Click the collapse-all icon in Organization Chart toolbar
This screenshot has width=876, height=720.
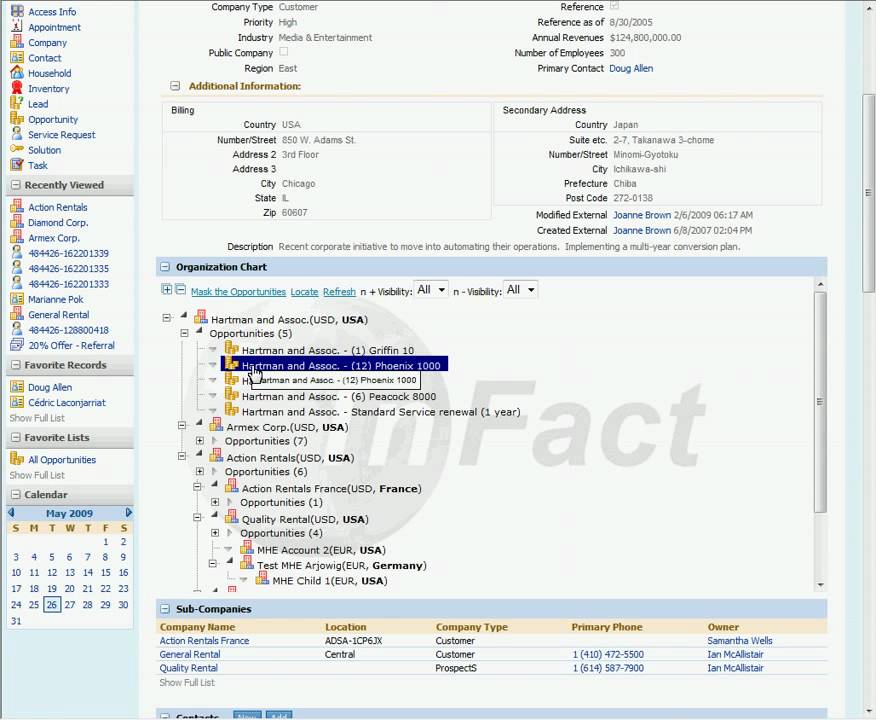coord(180,289)
